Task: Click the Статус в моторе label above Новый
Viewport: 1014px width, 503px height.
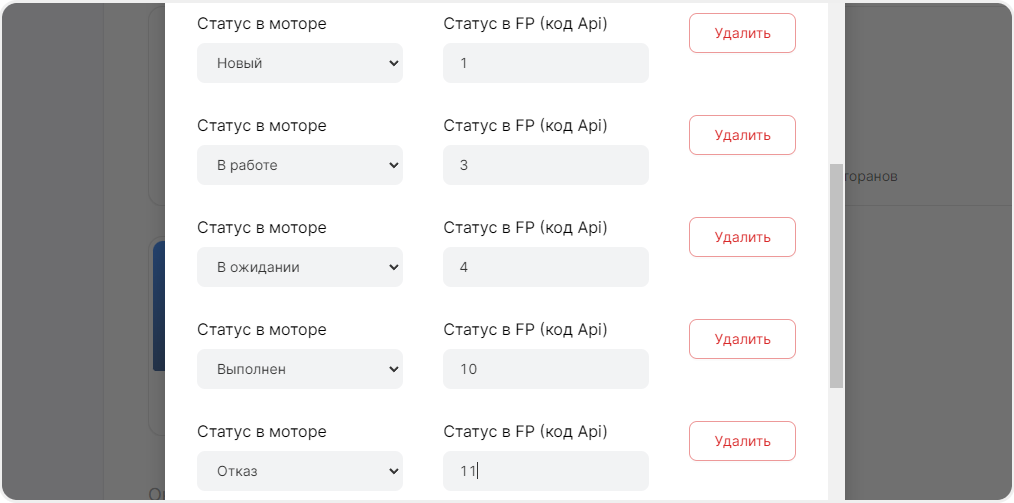Action: tap(262, 24)
